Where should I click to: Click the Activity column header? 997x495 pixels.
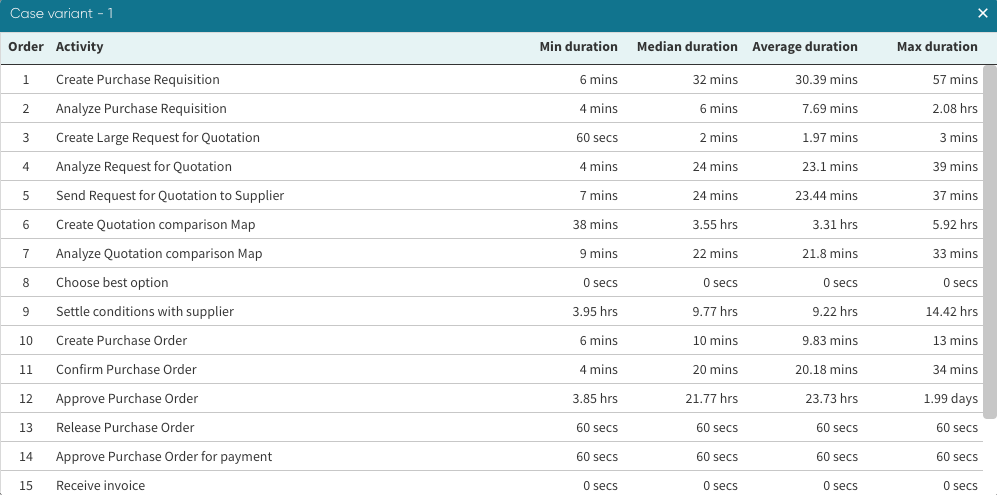pos(80,47)
